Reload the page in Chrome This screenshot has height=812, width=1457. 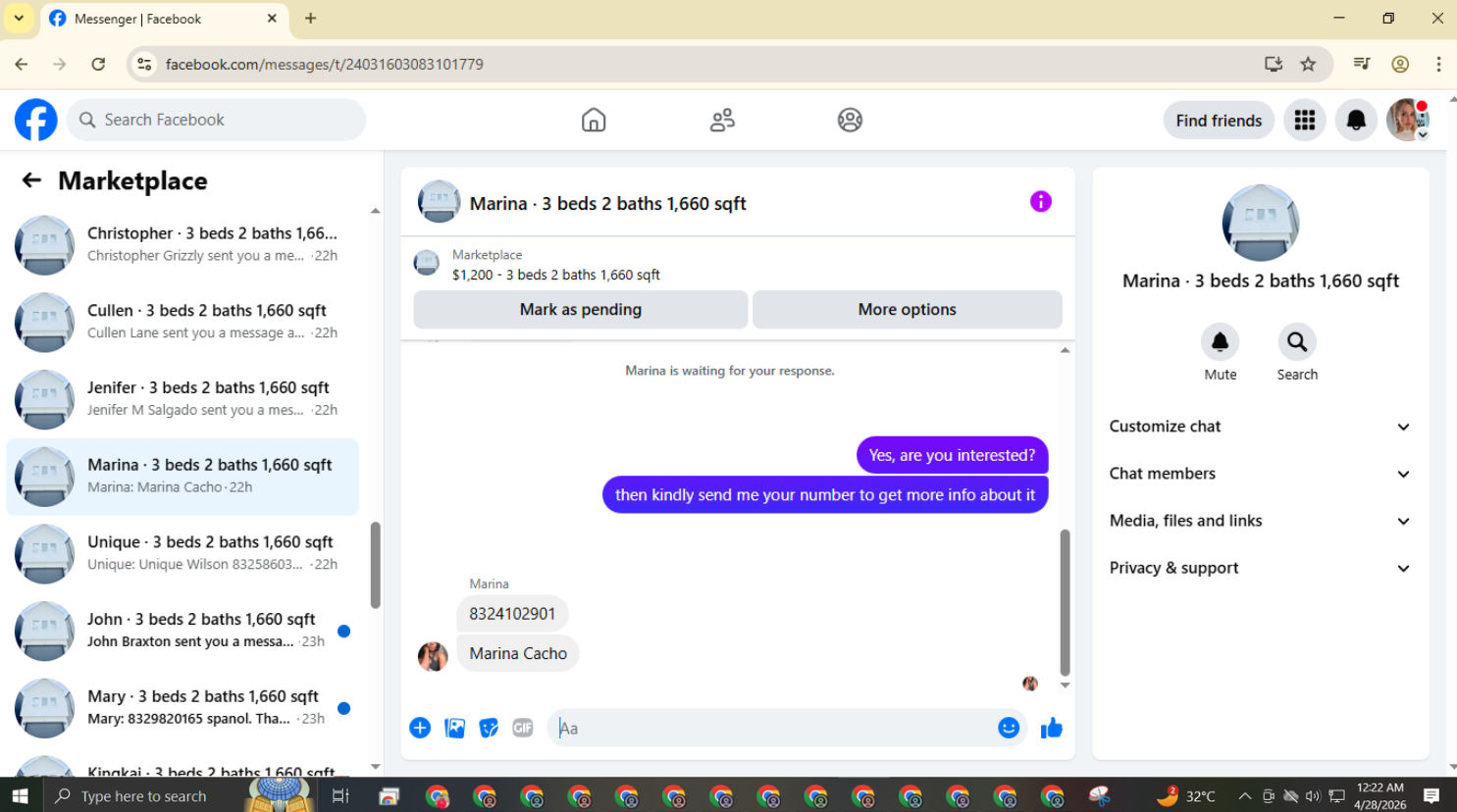point(98,64)
